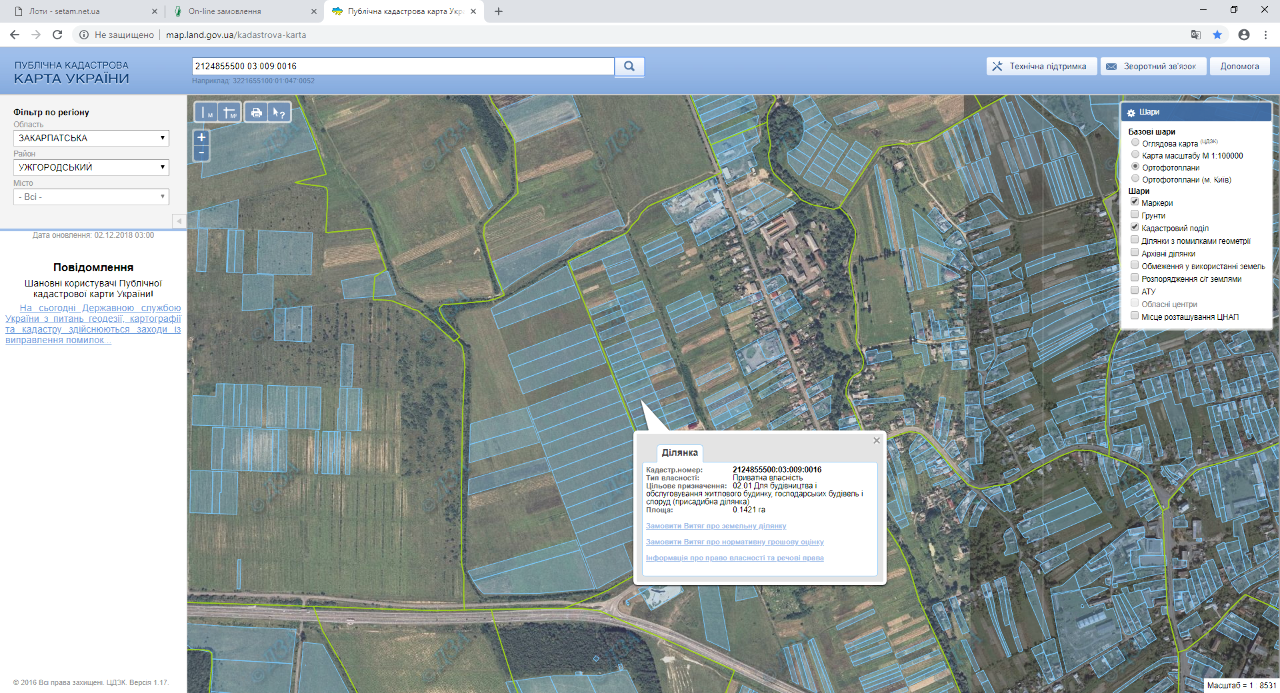
Task: Select Ортофотоплани (м. Київ) base layer
Action: point(1134,179)
